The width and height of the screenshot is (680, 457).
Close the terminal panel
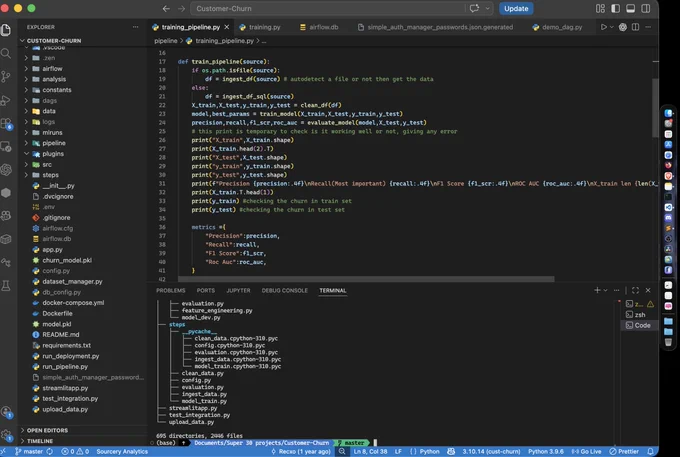[x=648, y=290]
